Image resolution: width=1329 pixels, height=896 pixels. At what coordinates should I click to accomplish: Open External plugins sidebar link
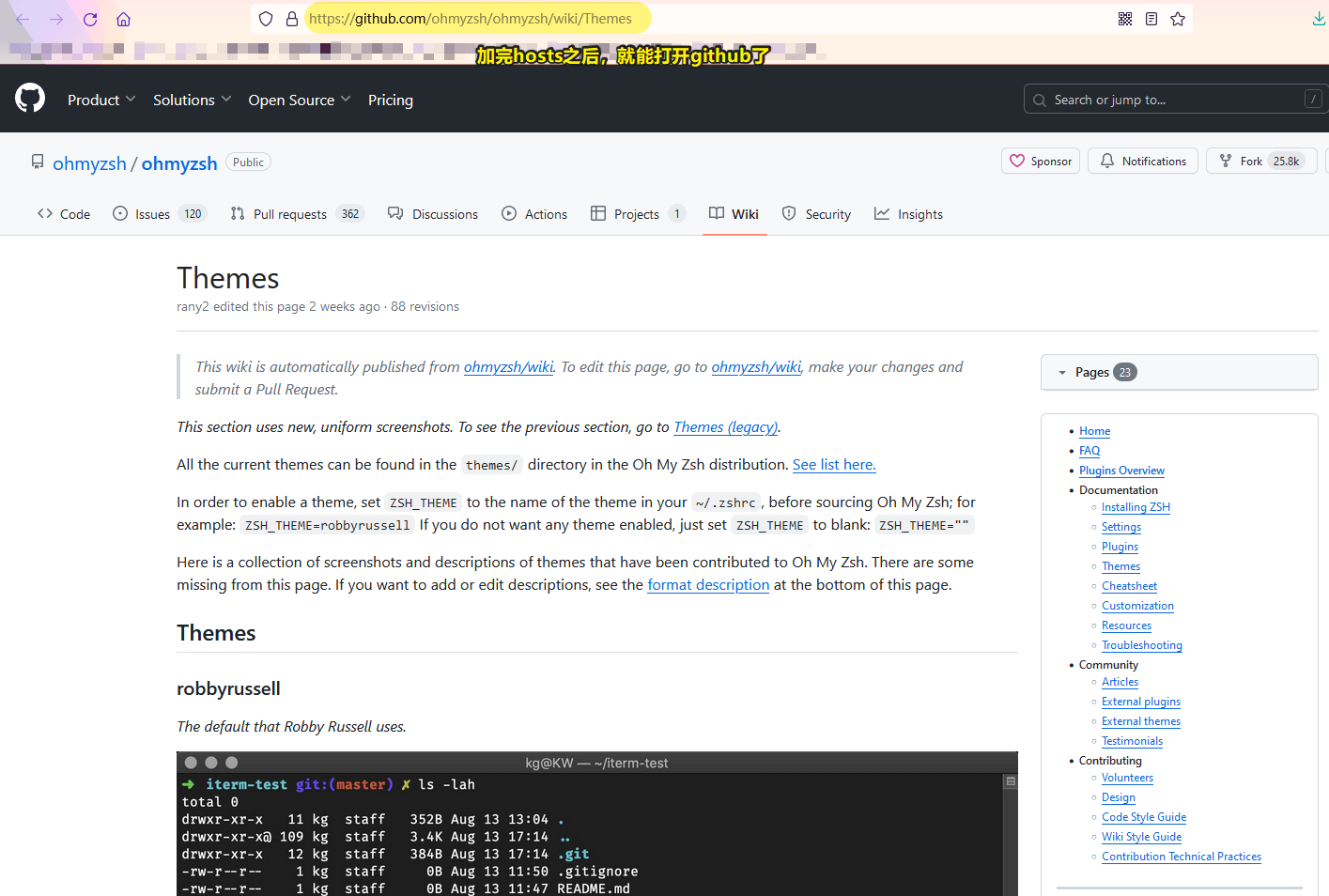pos(1141,702)
